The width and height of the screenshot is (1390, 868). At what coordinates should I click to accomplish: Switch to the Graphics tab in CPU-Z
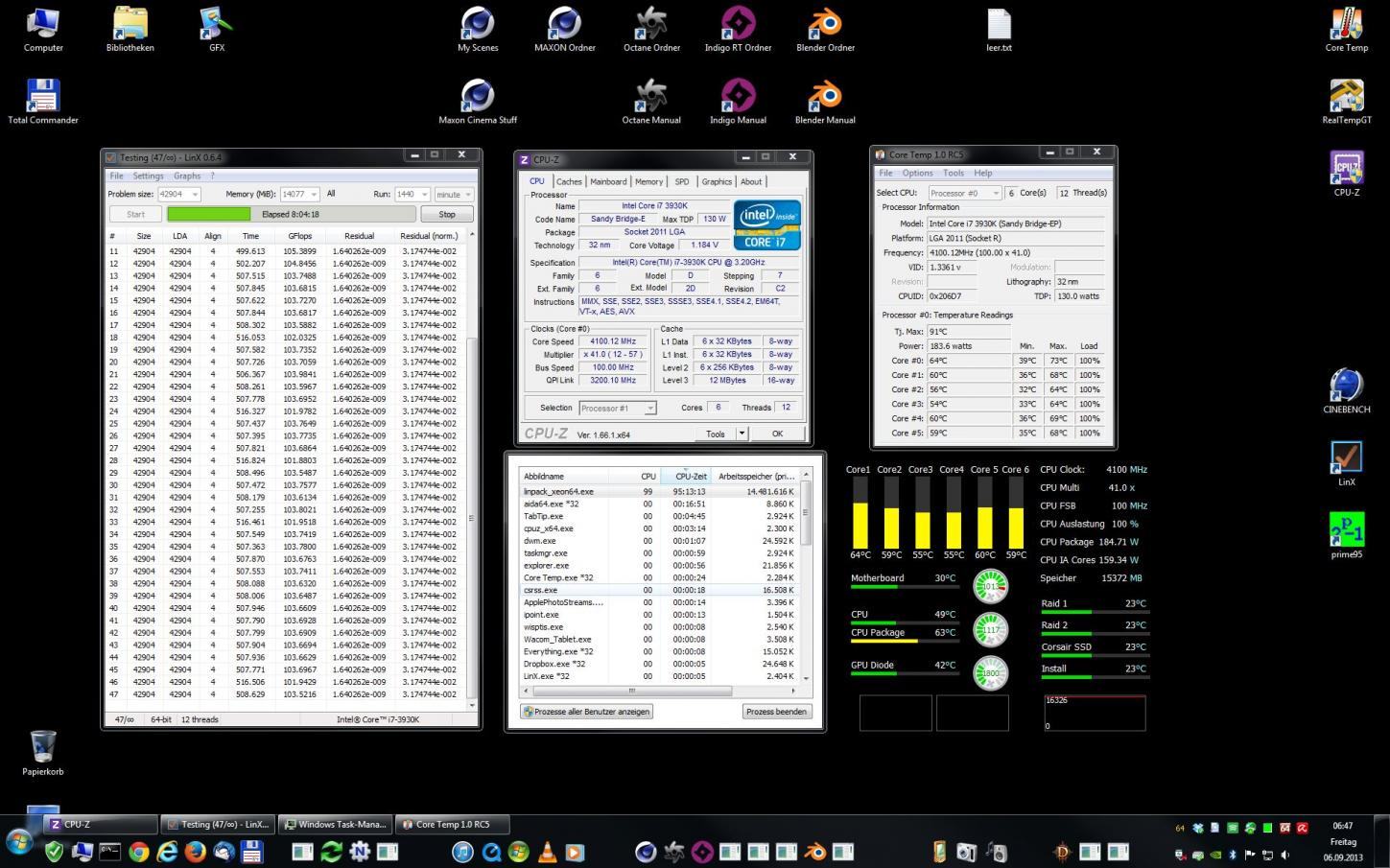pyautogui.click(x=717, y=181)
